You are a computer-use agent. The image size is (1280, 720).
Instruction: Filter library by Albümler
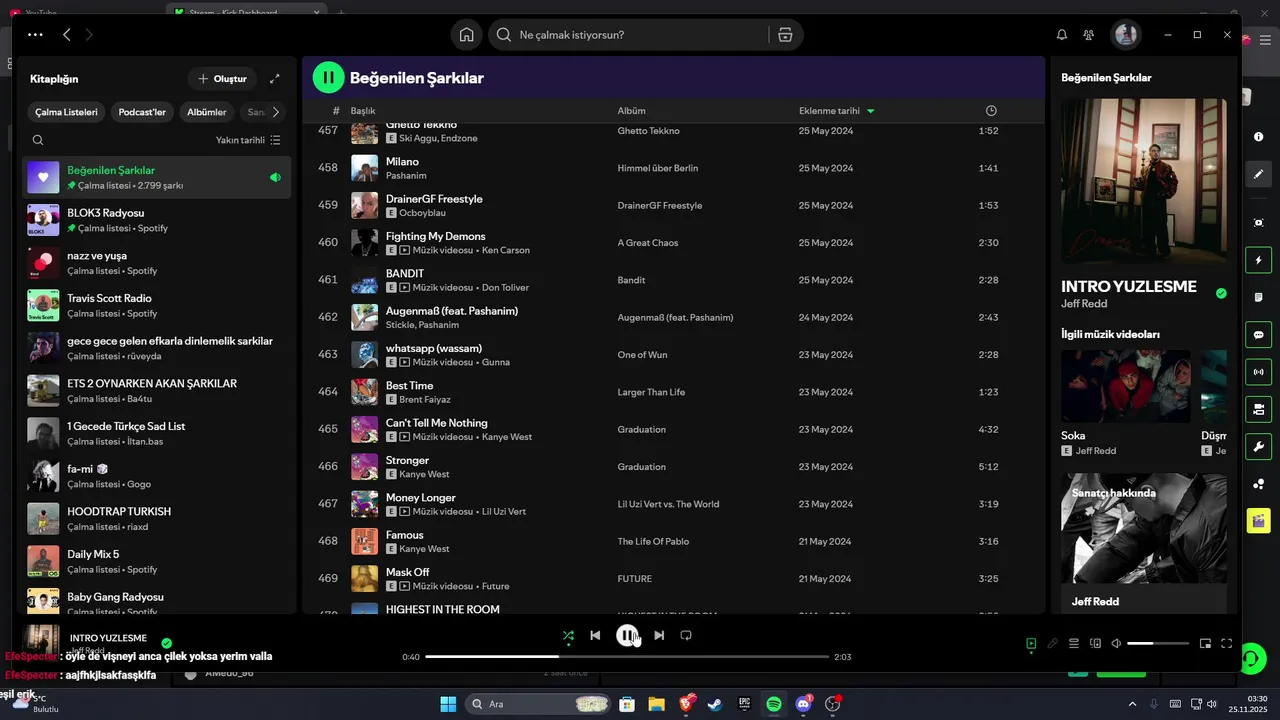pyautogui.click(x=207, y=112)
